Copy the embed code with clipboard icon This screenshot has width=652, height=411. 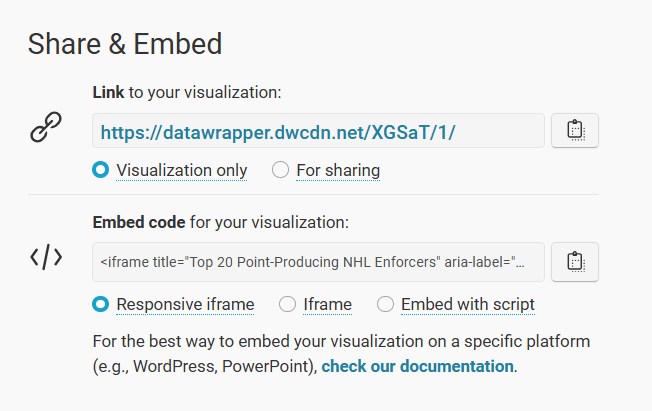[x=575, y=262]
